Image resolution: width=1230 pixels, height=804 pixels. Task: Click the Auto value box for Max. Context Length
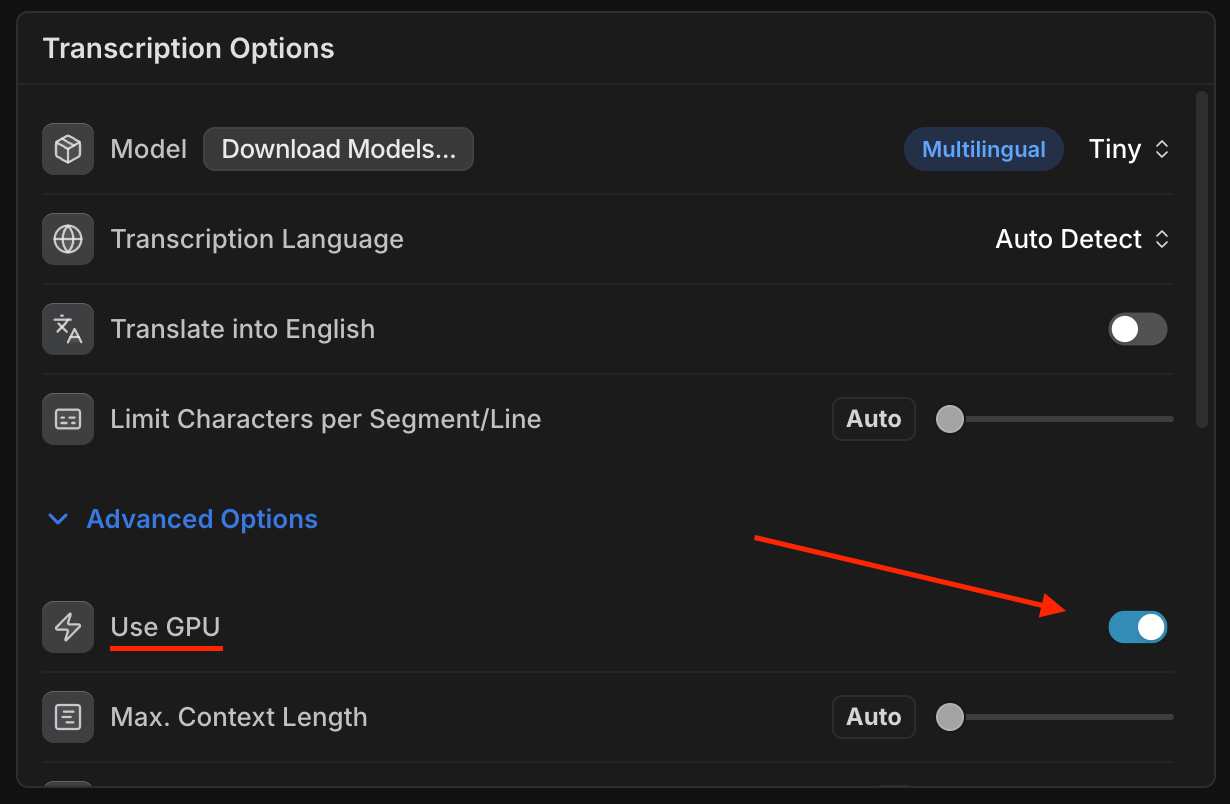[x=874, y=717]
